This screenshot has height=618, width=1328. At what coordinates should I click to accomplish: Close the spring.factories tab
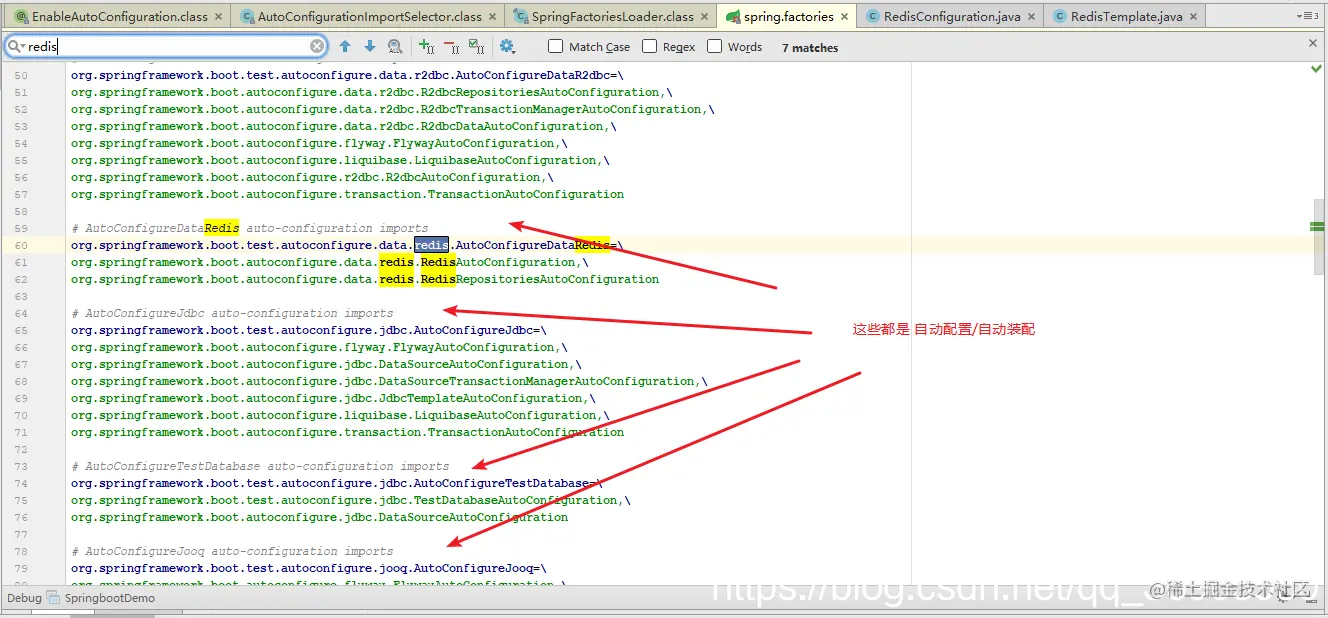[x=845, y=17]
